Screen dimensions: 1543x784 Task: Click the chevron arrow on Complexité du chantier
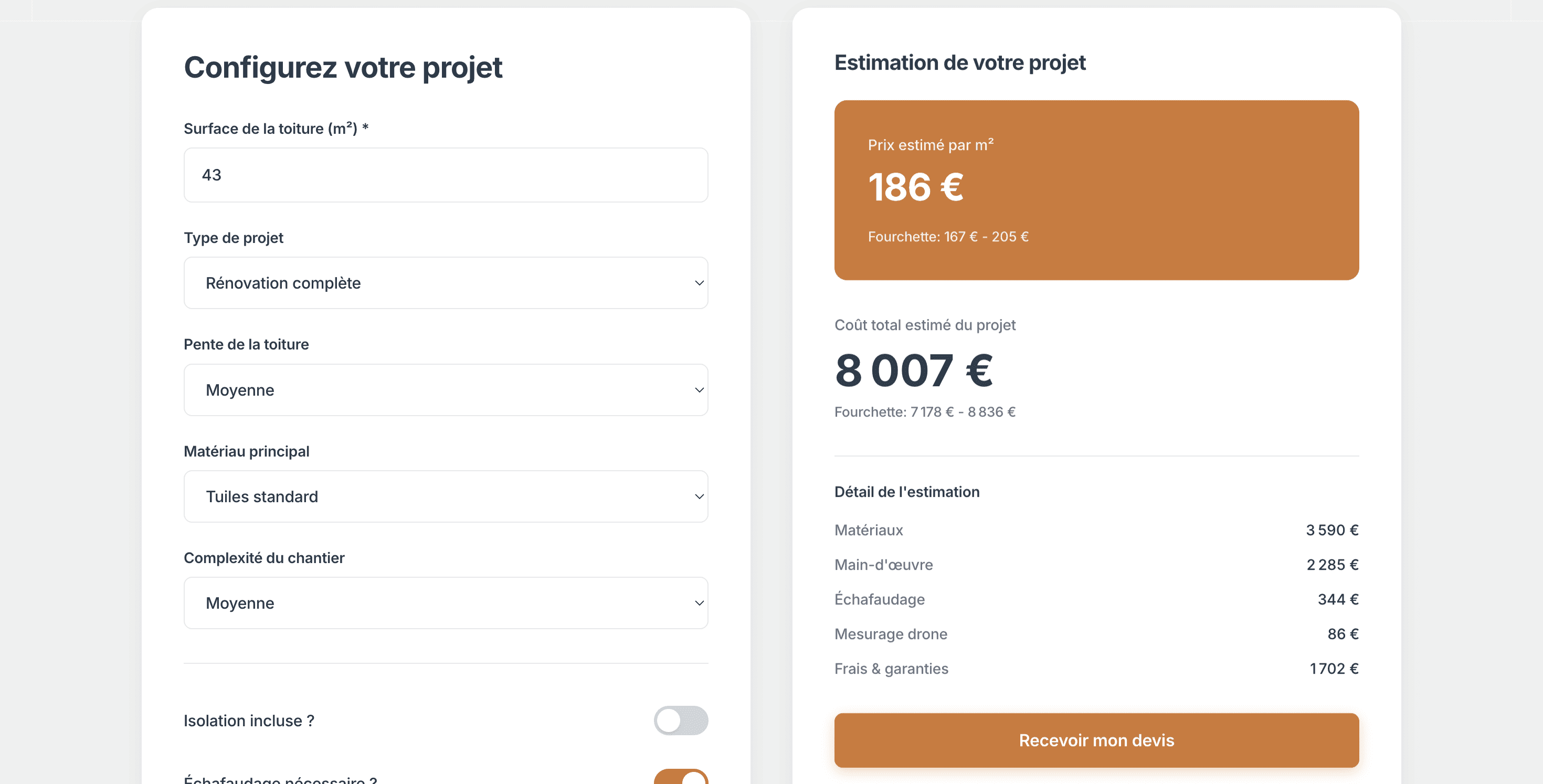pos(699,603)
